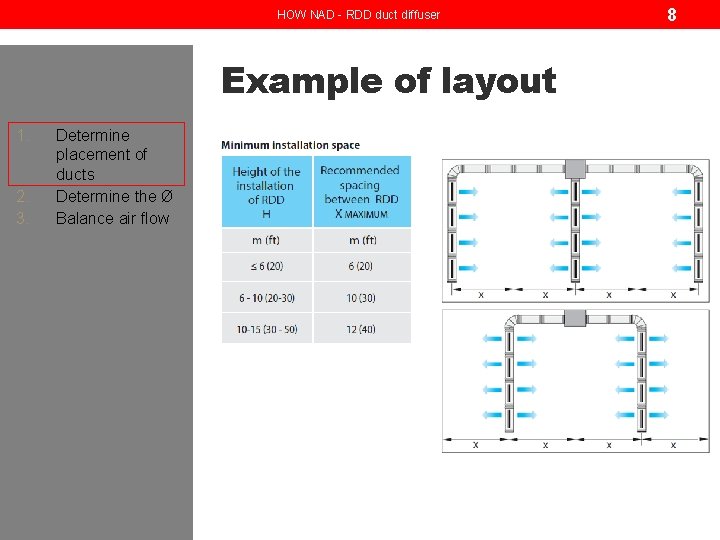The width and height of the screenshot is (720, 540).
Task: Click the gray fan unit in lower diagram
Action: click(575, 318)
